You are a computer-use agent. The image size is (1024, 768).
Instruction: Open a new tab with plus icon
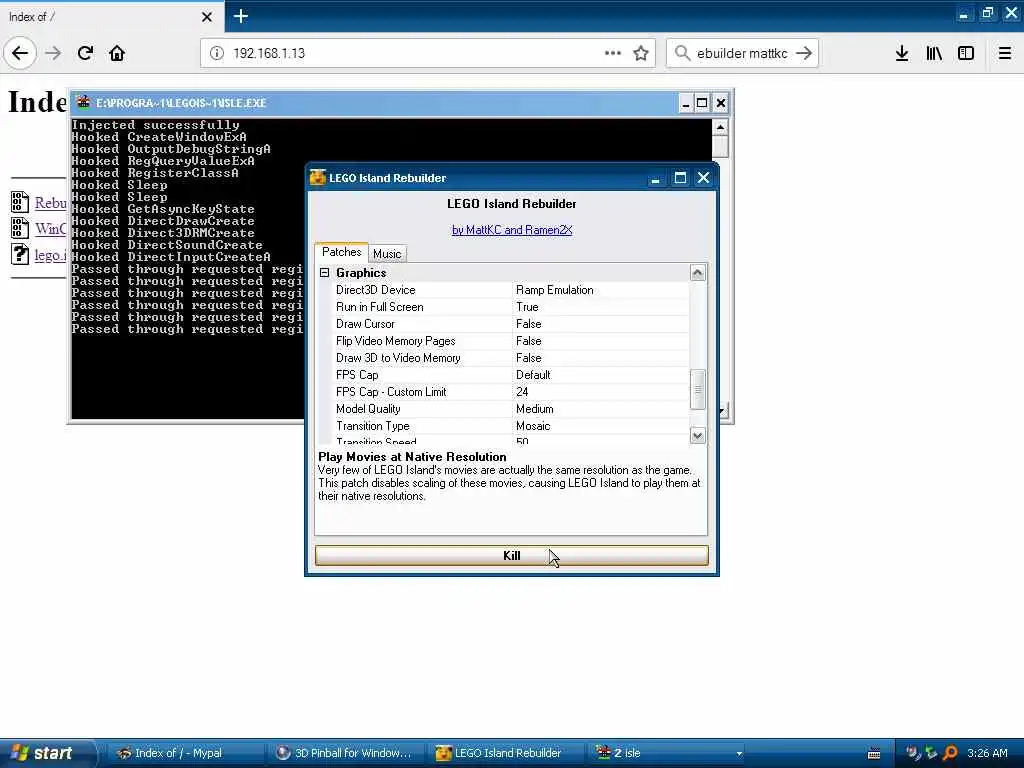[x=240, y=16]
